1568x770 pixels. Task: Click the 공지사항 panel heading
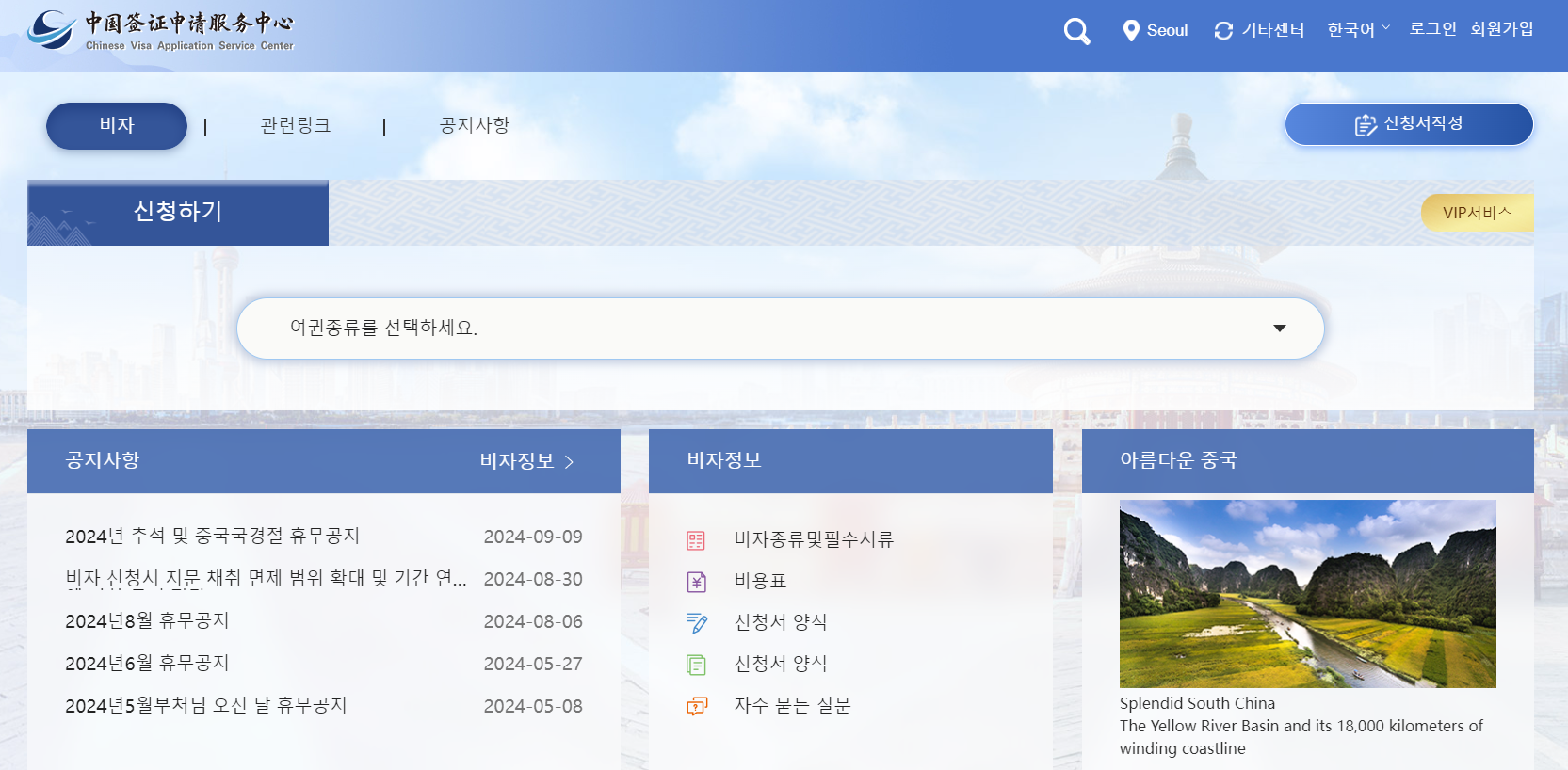103,460
